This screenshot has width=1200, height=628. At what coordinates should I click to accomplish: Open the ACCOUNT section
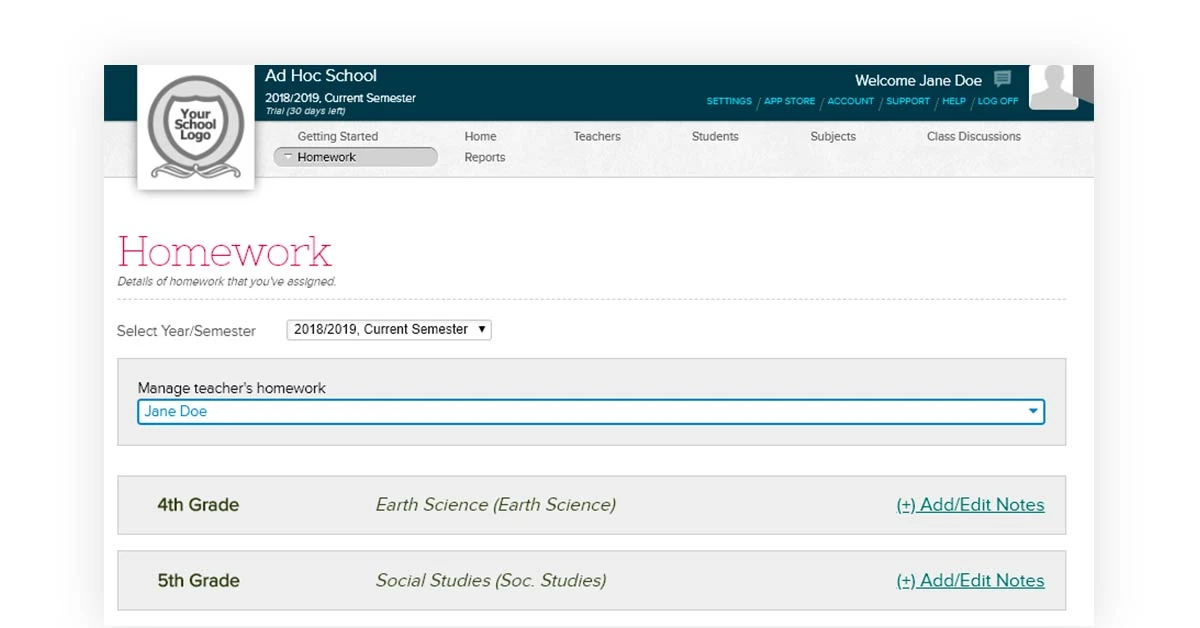[850, 101]
